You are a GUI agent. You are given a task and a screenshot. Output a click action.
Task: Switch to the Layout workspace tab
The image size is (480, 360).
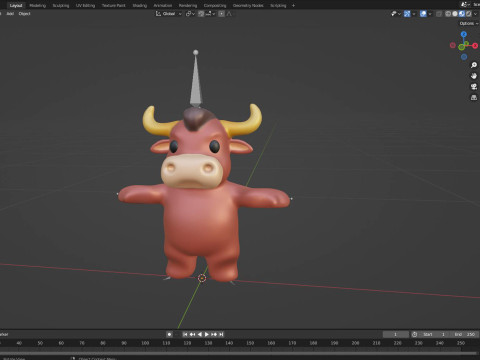[x=16, y=5]
